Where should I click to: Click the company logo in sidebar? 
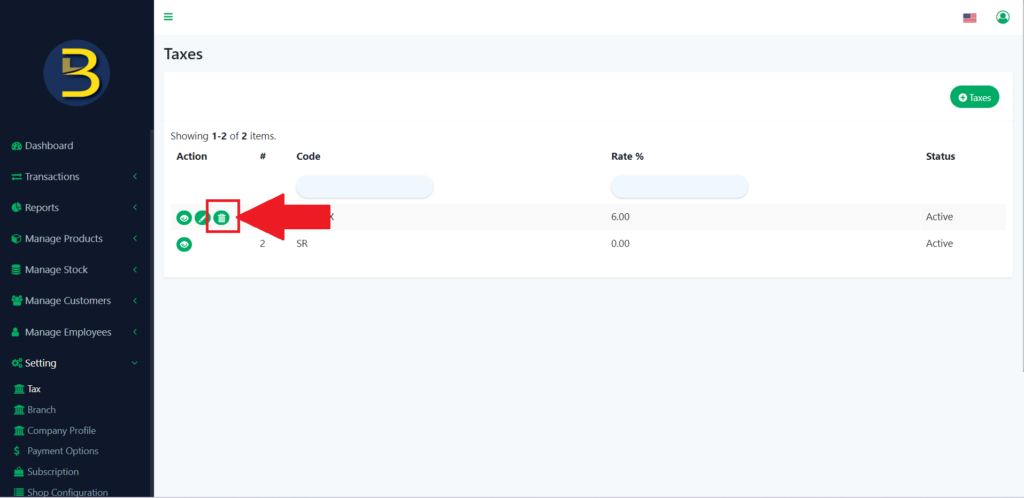pyautogui.click(x=76, y=74)
